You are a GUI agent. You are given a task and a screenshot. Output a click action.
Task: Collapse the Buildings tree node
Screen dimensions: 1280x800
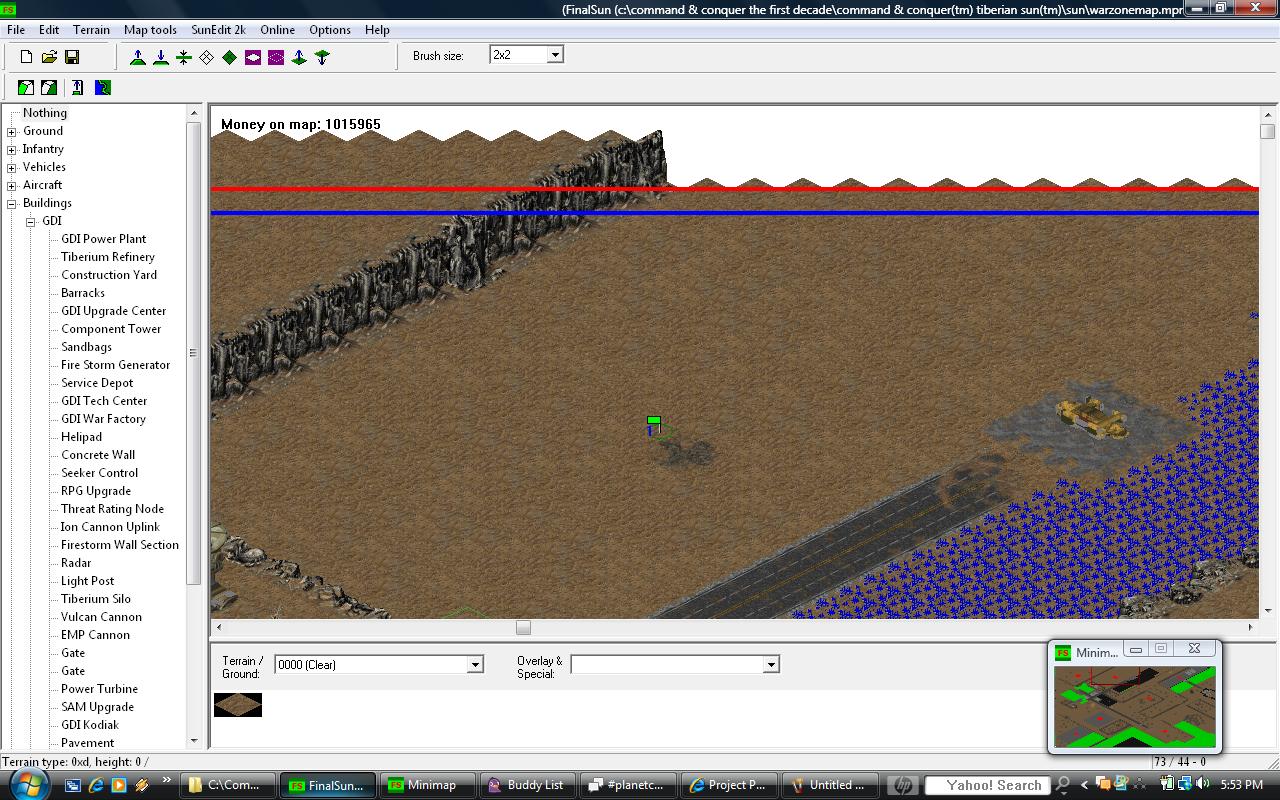tap(12, 203)
